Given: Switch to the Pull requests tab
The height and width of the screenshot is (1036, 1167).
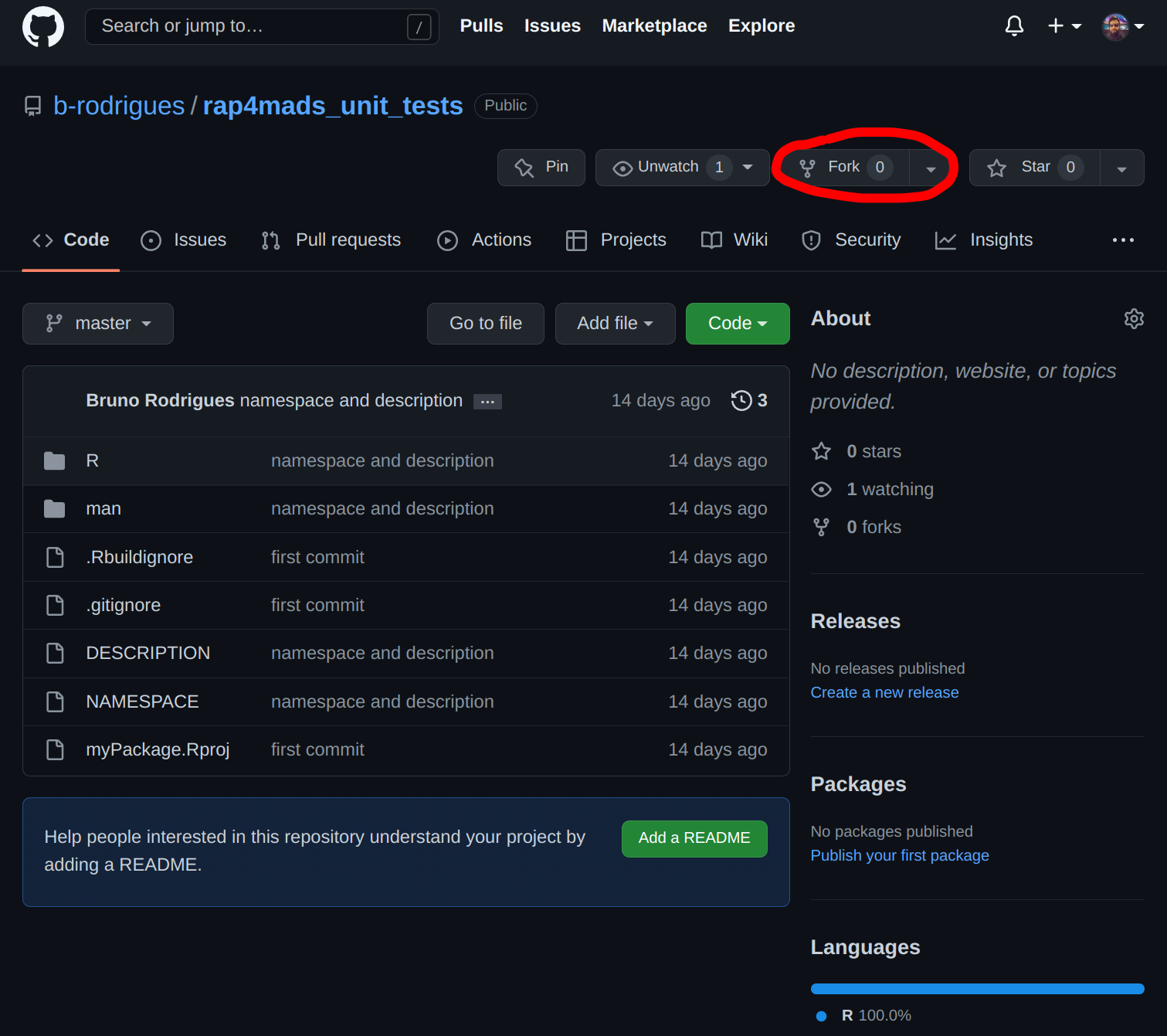Looking at the screenshot, I should pyautogui.click(x=331, y=240).
